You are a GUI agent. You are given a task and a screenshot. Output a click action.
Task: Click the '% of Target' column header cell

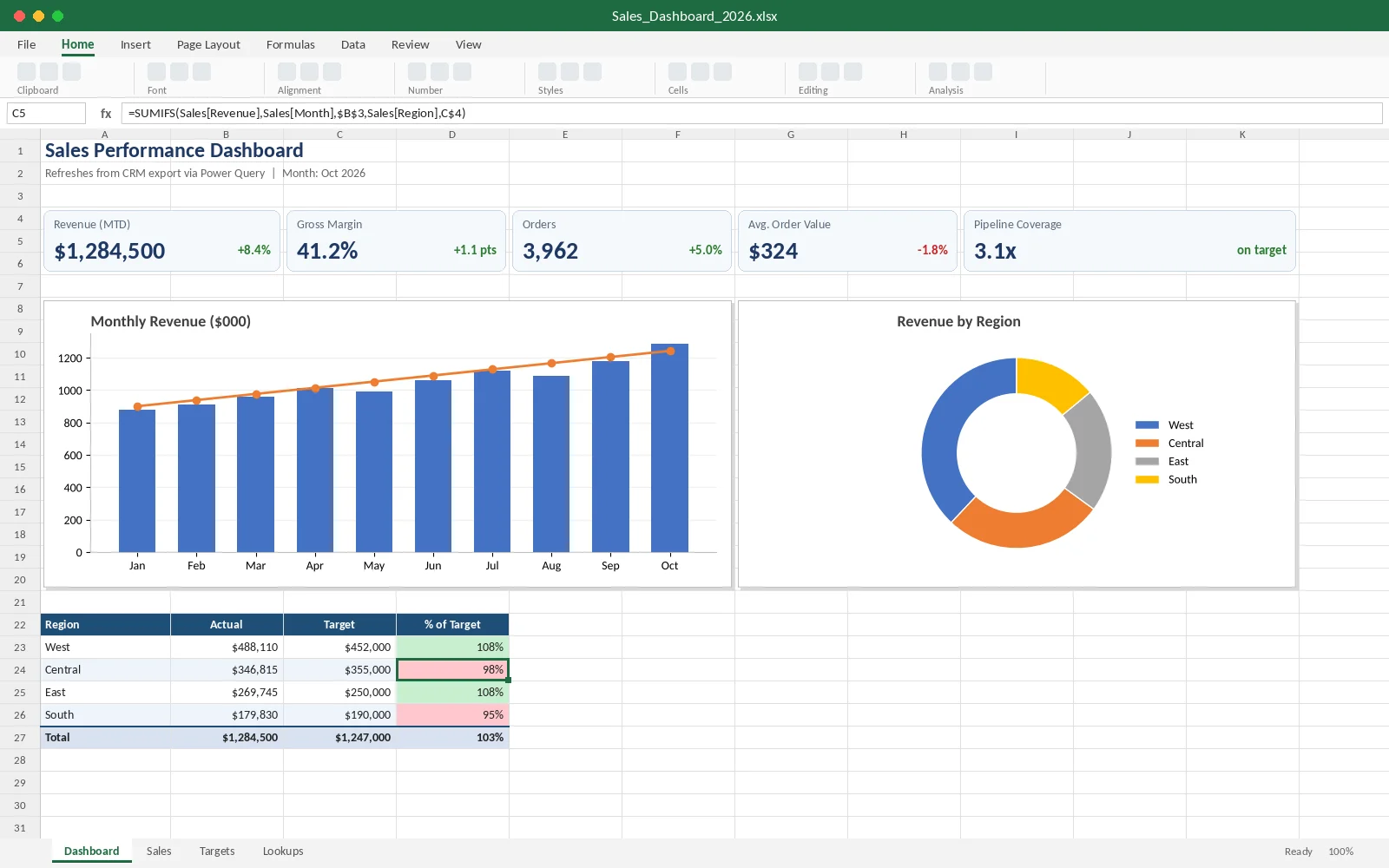click(x=453, y=625)
